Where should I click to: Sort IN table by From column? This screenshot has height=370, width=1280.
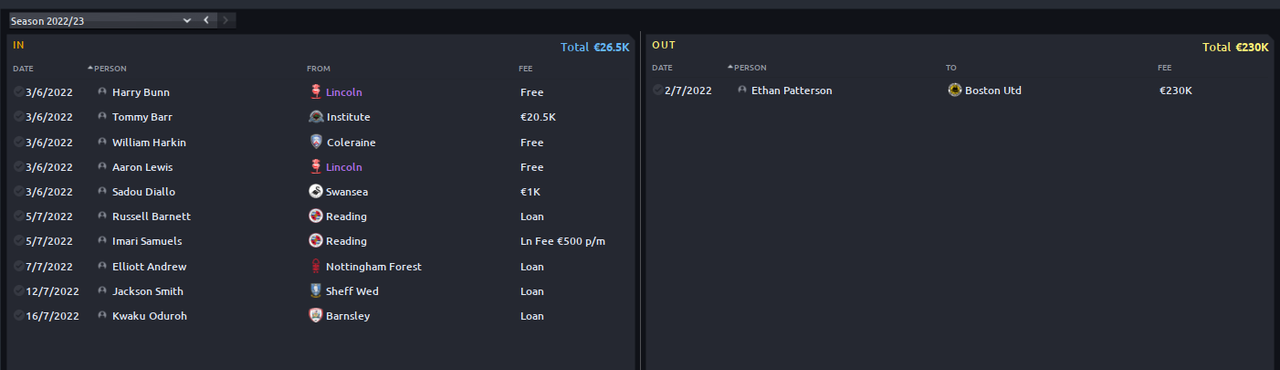318,68
